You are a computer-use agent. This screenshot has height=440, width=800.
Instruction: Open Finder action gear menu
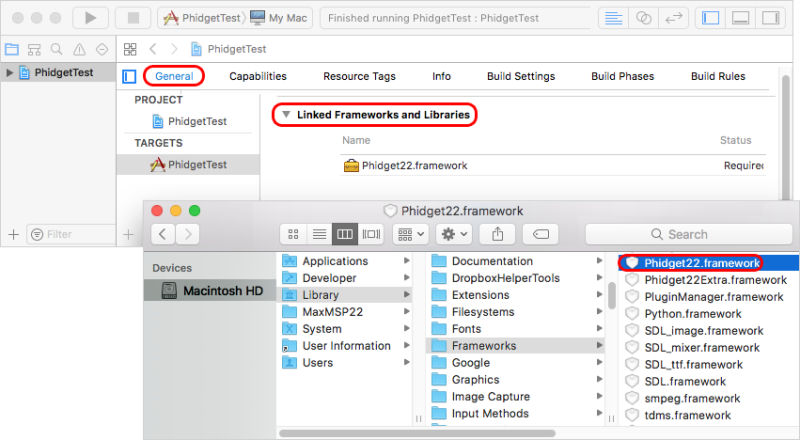pos(455,234)
